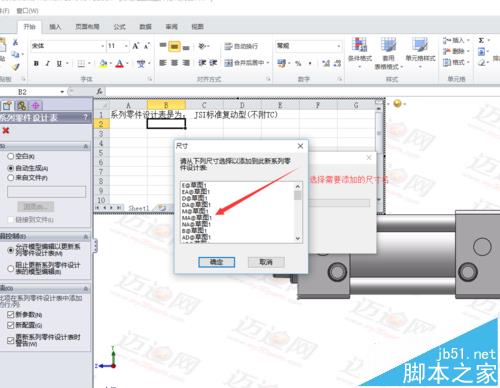
Task: Apply the red font color
Action: (x=119, y=63)
